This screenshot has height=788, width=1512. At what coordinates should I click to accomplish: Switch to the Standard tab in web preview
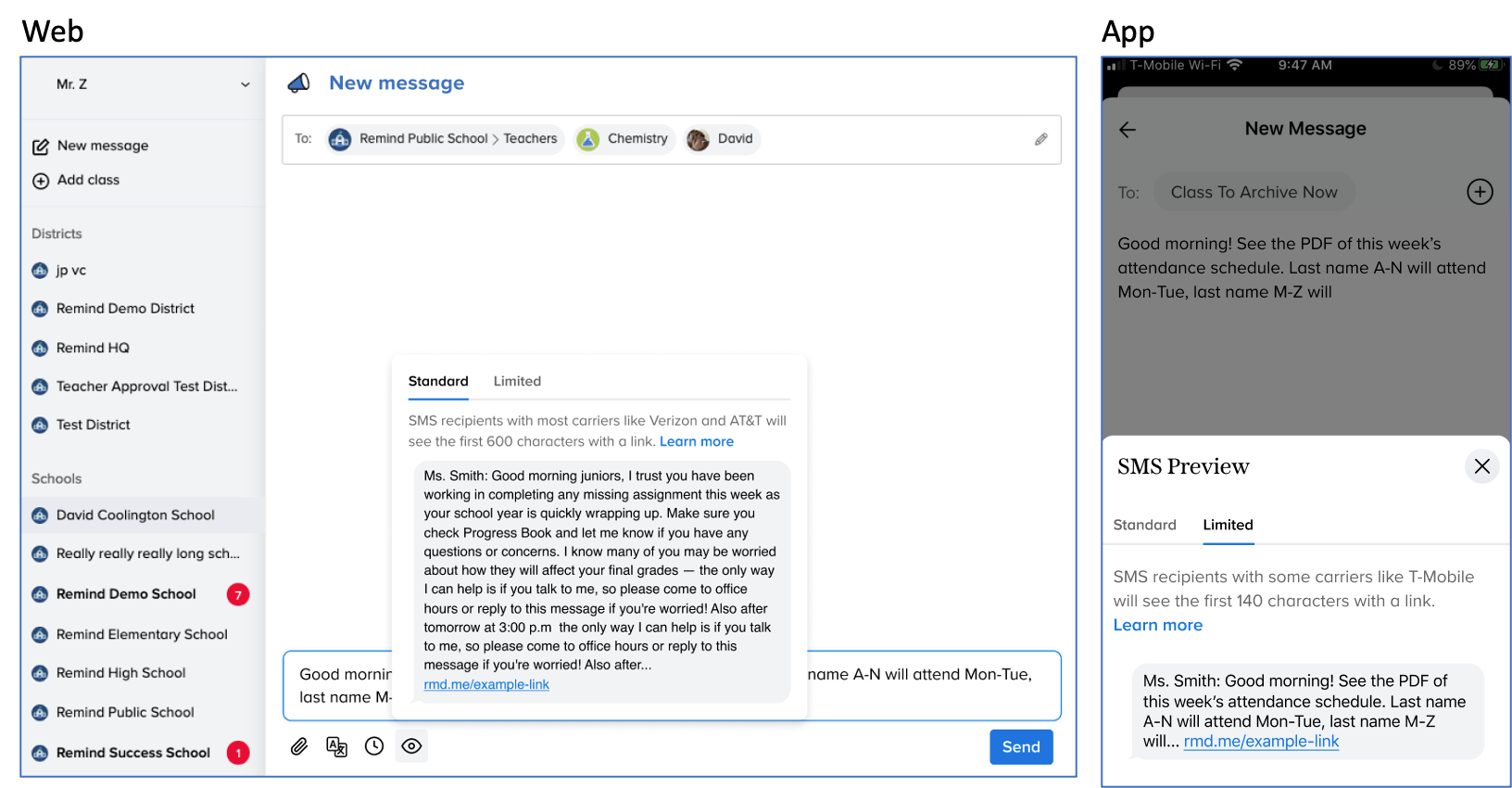[438, 382]
